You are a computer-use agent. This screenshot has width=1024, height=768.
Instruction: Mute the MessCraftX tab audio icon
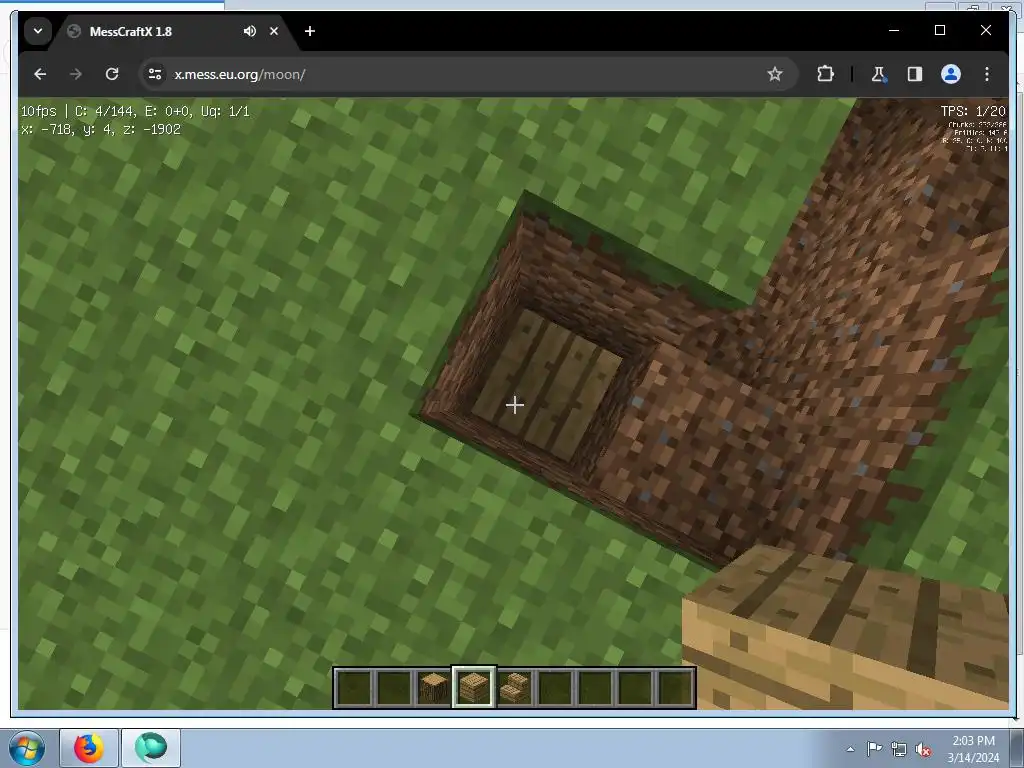click(x=249, y=31)
